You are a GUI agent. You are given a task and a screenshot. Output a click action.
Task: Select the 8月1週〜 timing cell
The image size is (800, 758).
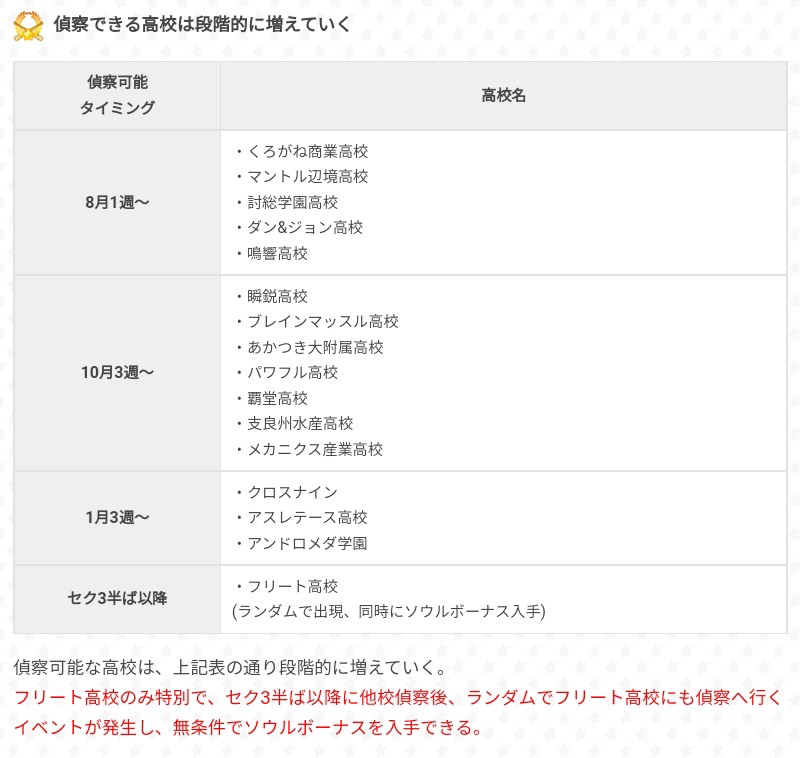(x=117, y=202)
